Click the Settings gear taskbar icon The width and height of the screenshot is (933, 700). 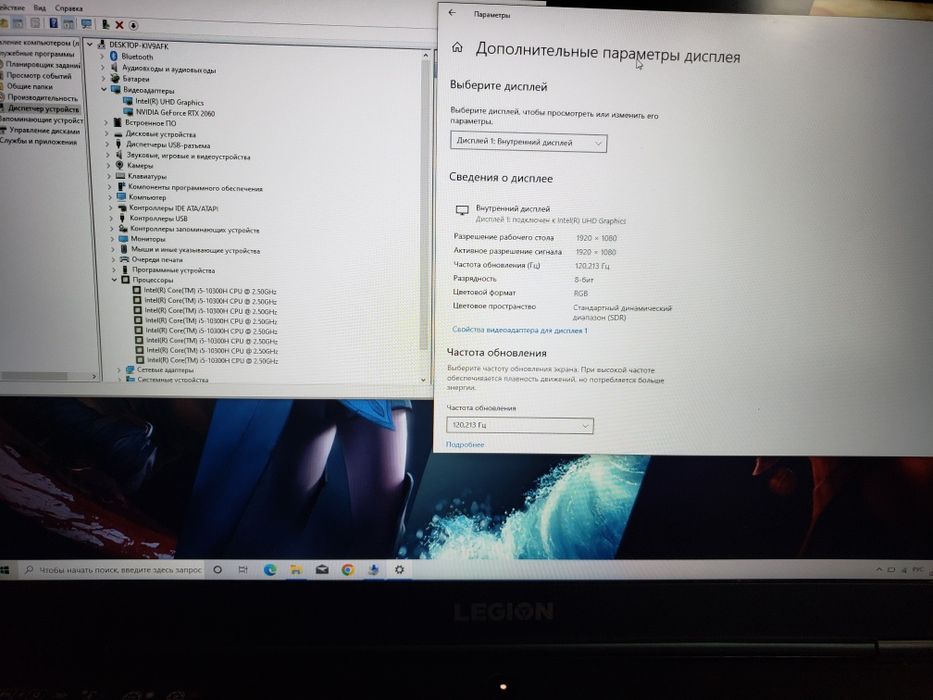399,570
